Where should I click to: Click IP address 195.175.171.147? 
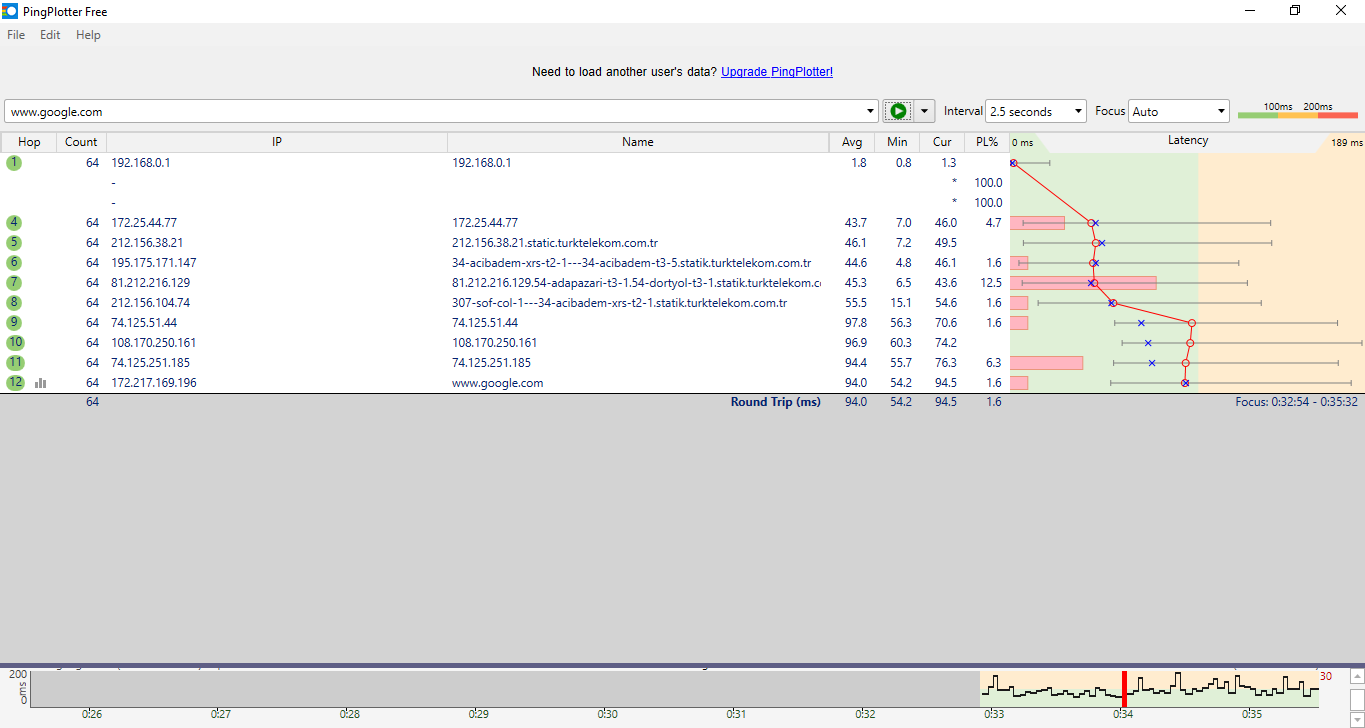click(154, 262)
